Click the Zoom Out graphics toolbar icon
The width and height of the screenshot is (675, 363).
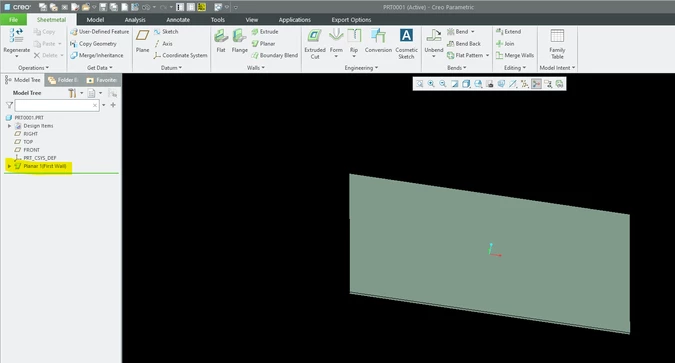443,84
